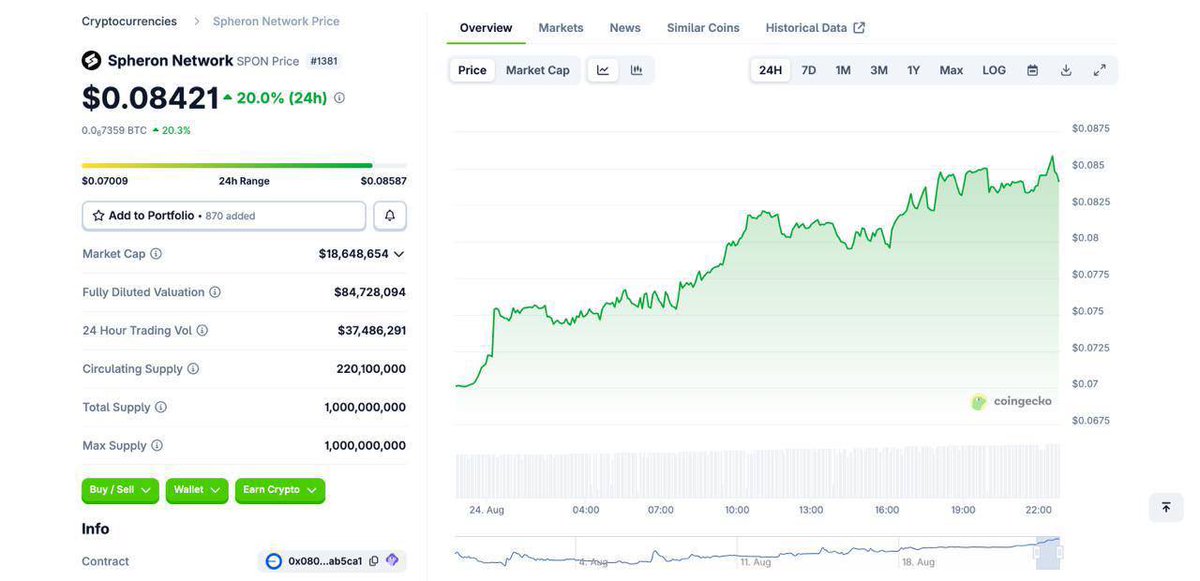The image size is (1200, 581).
Task: Show Fully Diluted Valuation info icon
Action: [x=215, y=292]
